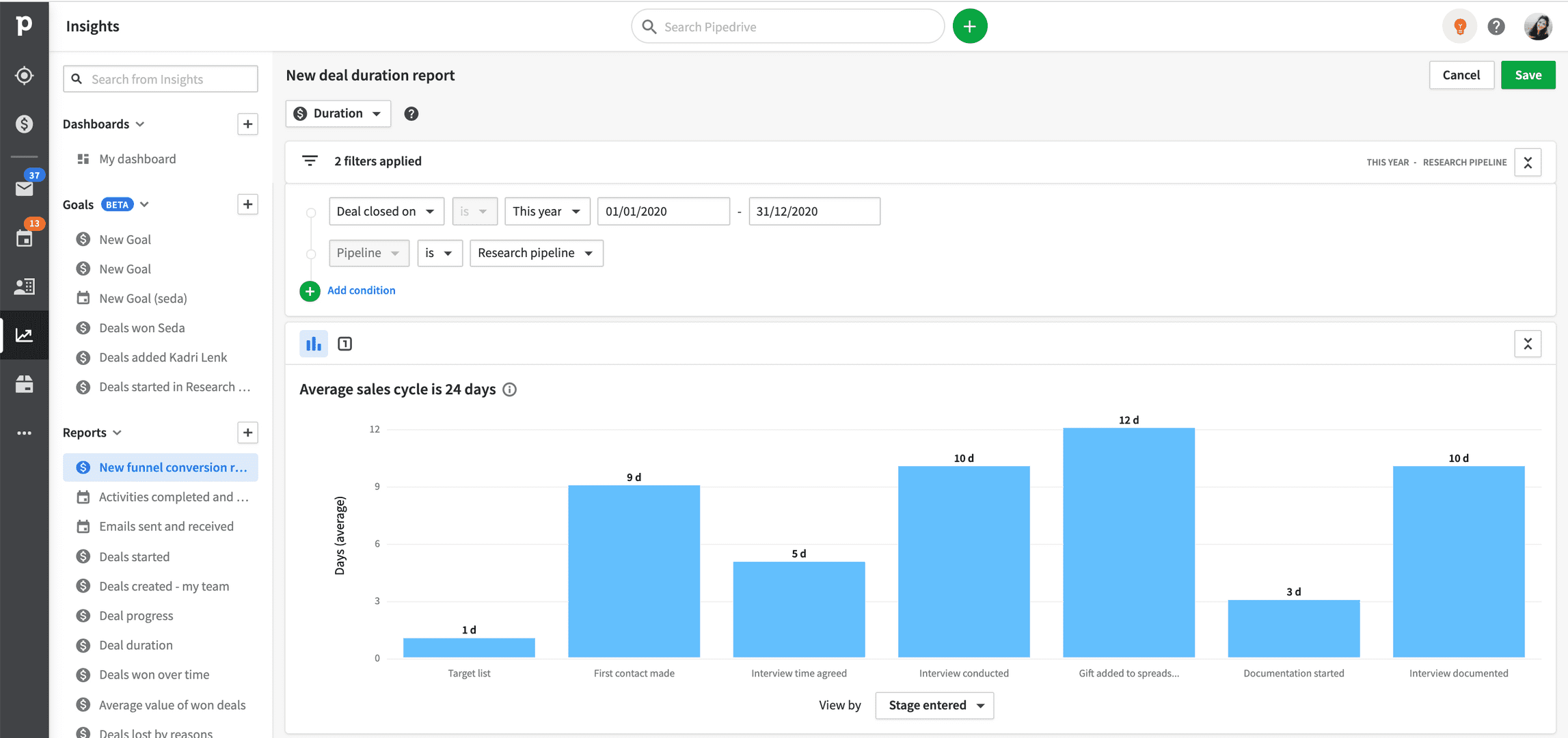This screenshot has width=1568, height=738.
Task: Open Contacts icon in sidebar
Action: 25,286
